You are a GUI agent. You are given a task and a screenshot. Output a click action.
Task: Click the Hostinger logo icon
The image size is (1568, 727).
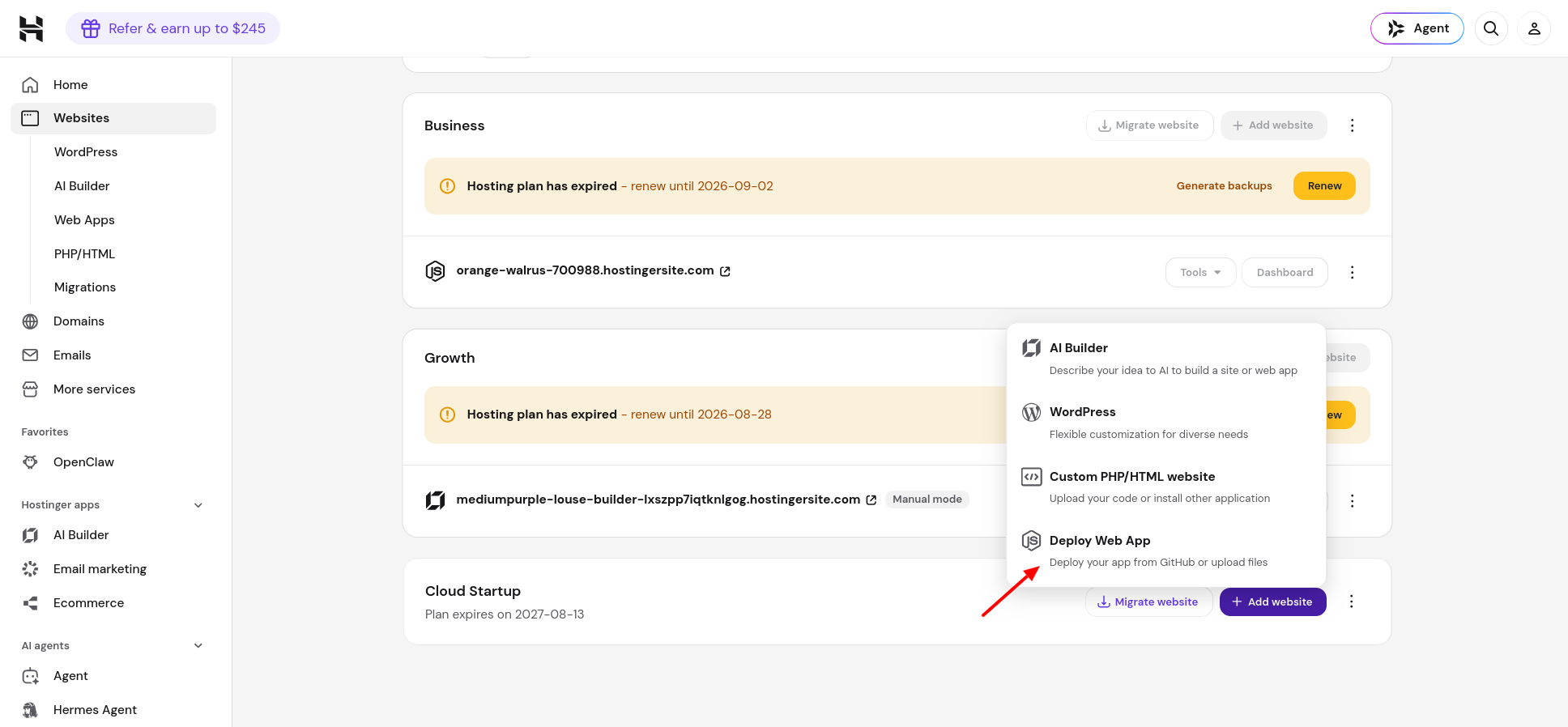point(31,28)
